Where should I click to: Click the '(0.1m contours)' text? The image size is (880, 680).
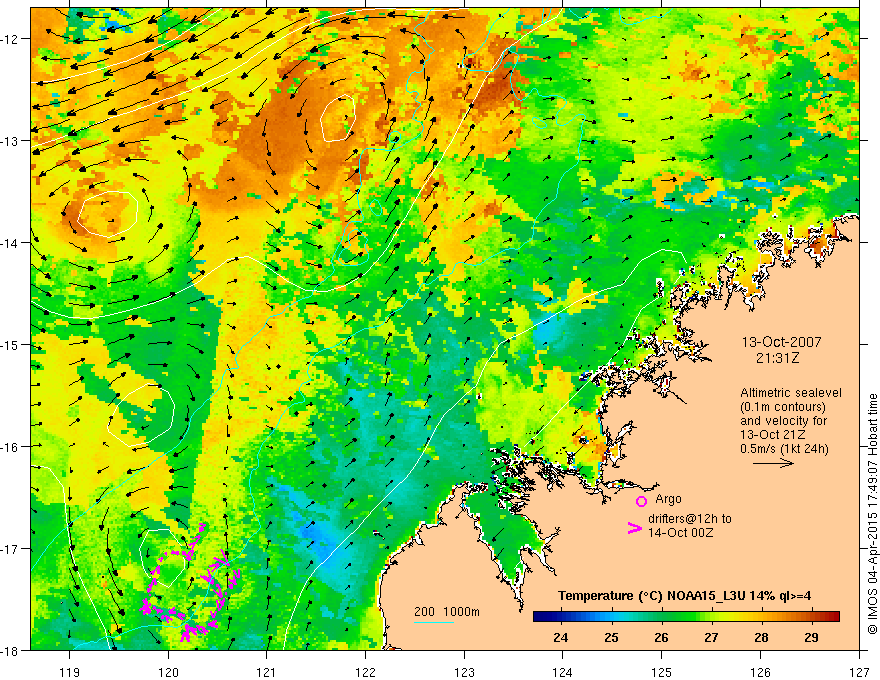(783, 407)
